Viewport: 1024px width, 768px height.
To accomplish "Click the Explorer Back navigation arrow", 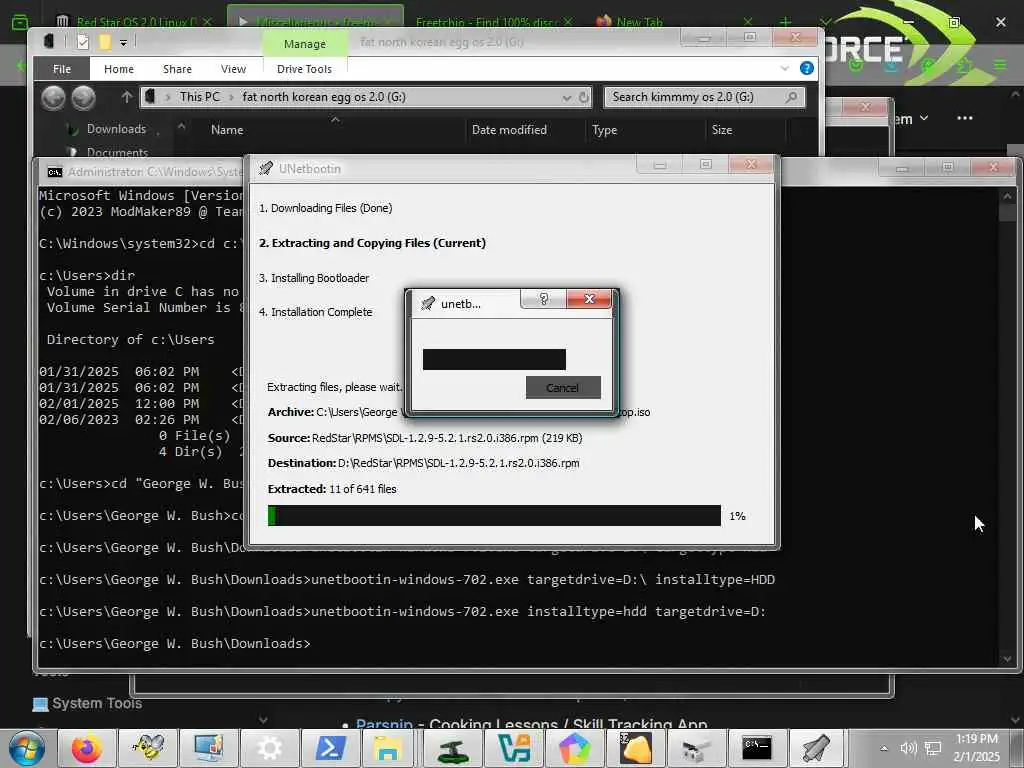I will point(54,98).
